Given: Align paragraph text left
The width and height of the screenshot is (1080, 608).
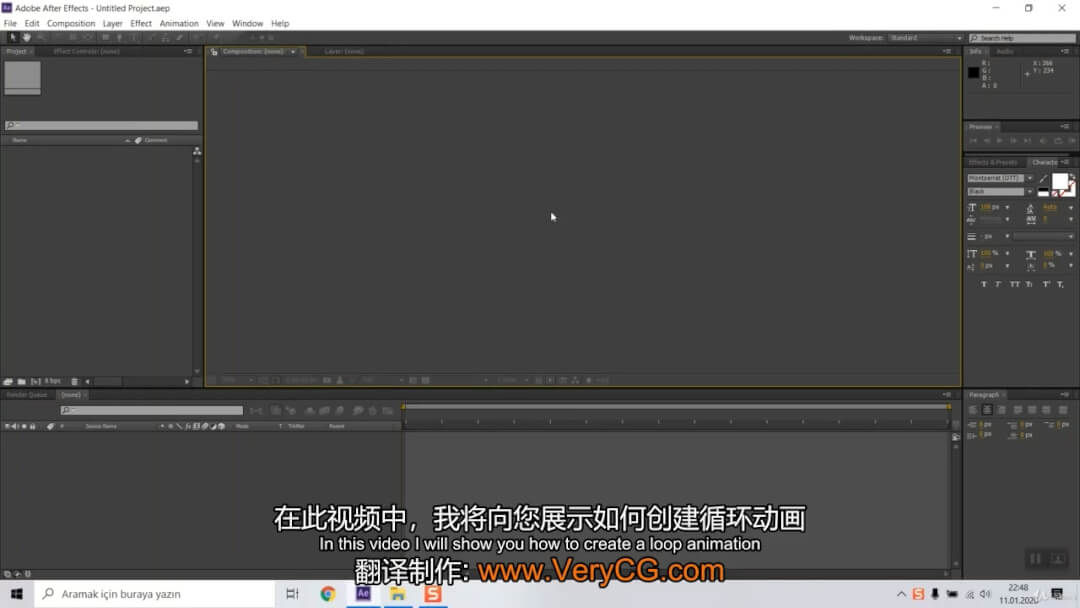Looking at the screenshot, I should tap(973, 410).
